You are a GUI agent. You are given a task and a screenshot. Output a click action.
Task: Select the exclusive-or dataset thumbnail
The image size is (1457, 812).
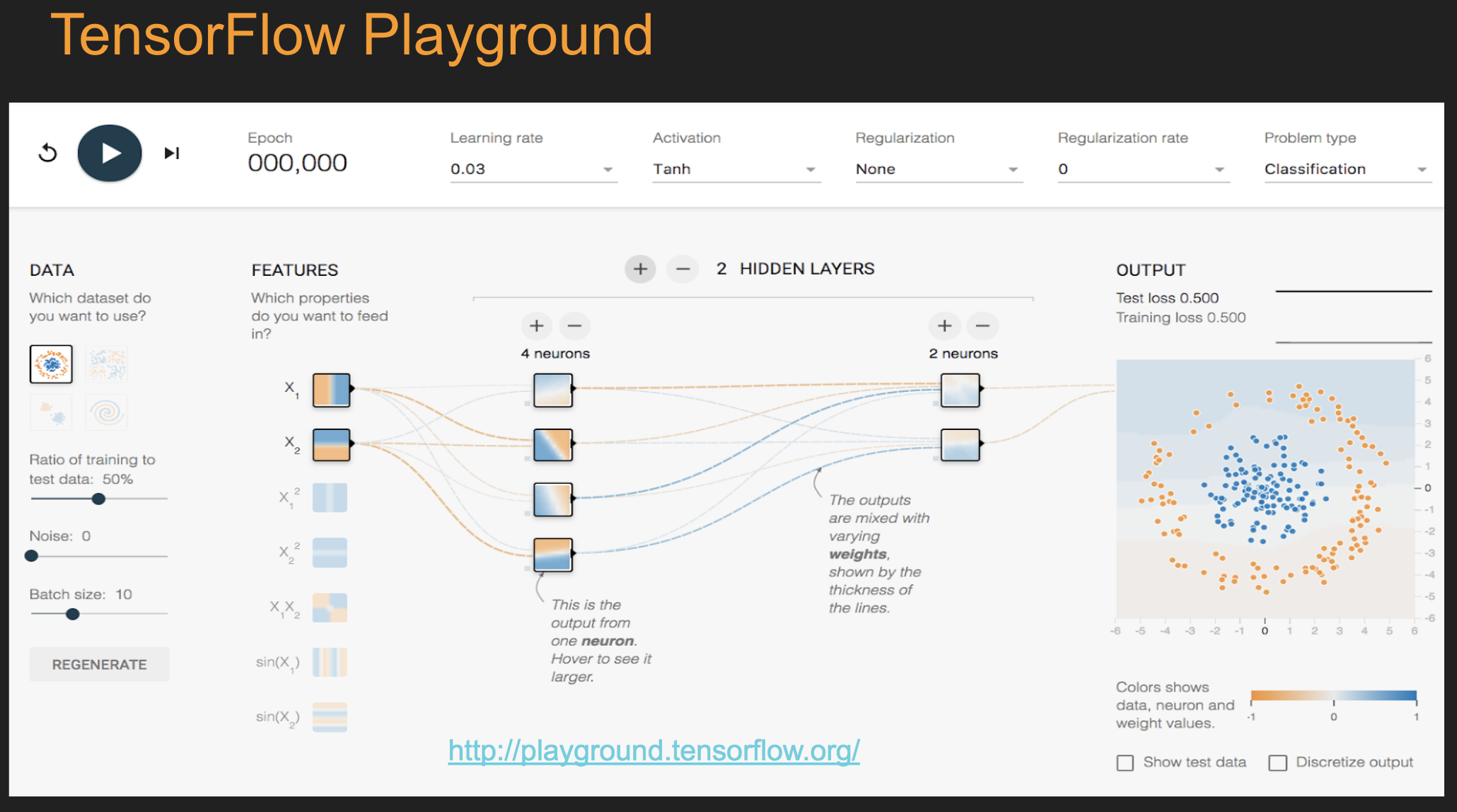[x=107, y=364]
